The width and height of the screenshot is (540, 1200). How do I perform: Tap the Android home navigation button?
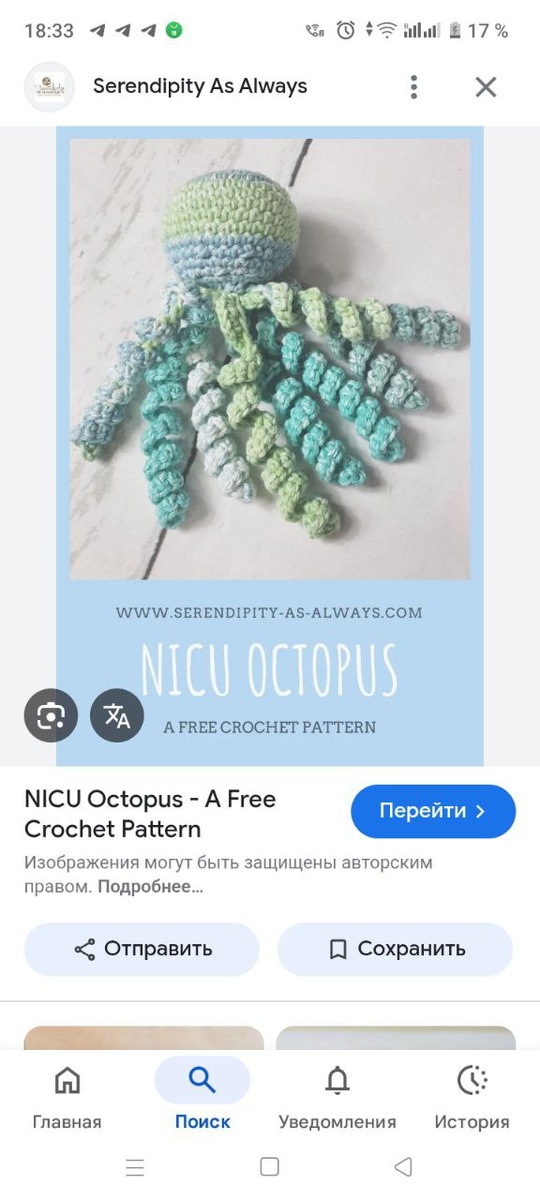tap(269, 1167)
